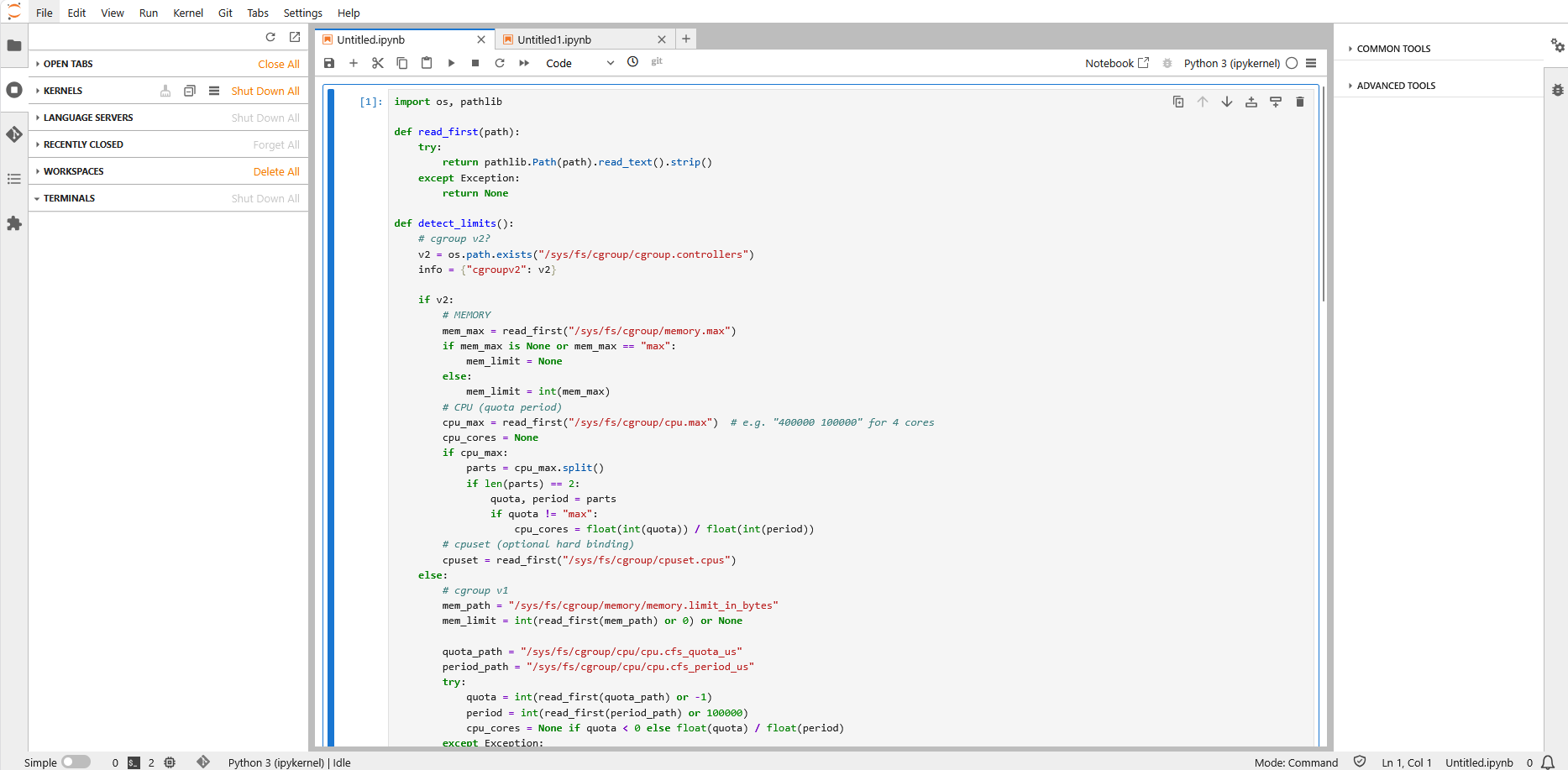
Task: Click the code cell editor at import line
Action: (x=448, y=102)
